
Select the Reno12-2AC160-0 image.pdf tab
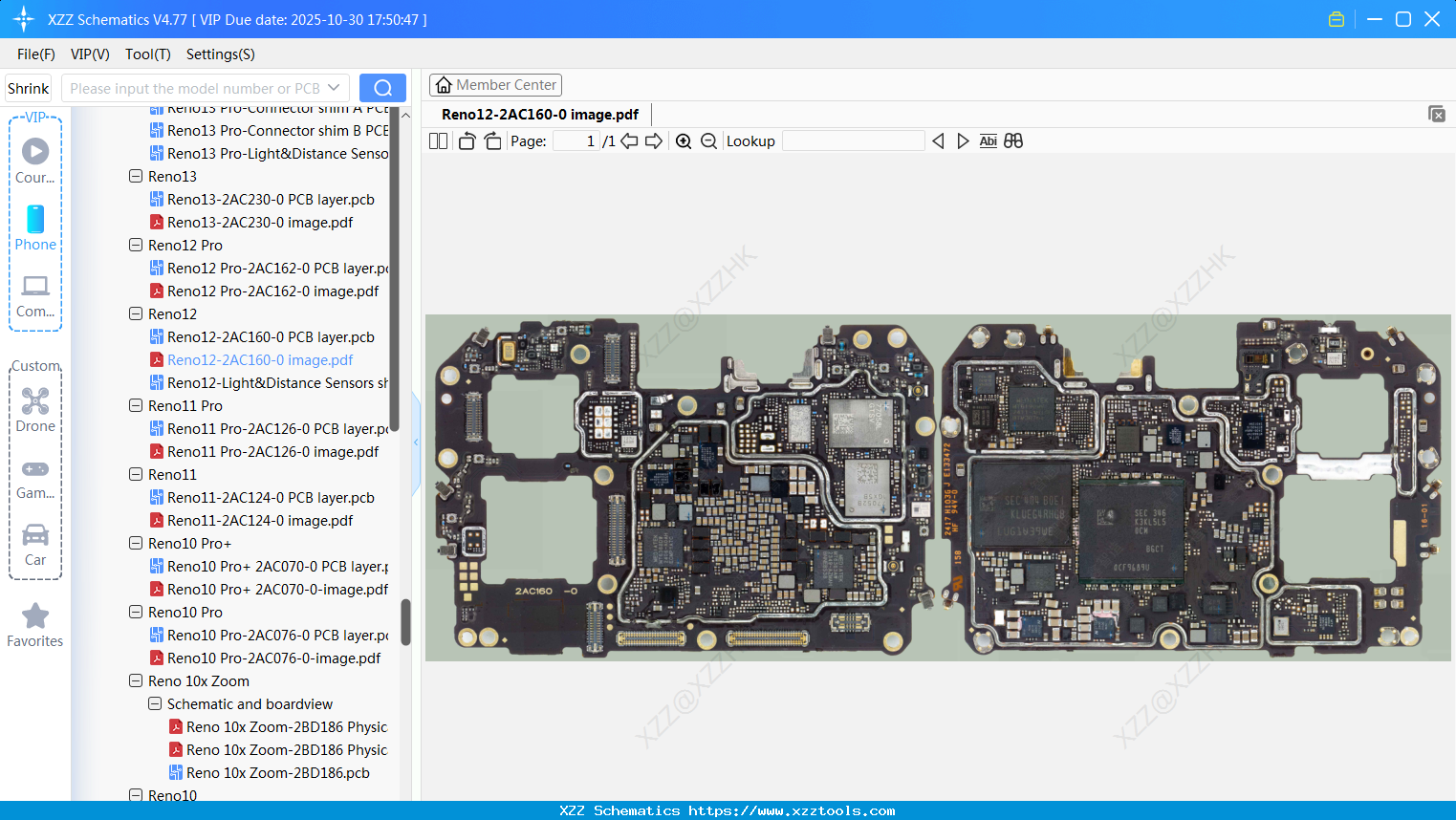[x=540, y=115]
